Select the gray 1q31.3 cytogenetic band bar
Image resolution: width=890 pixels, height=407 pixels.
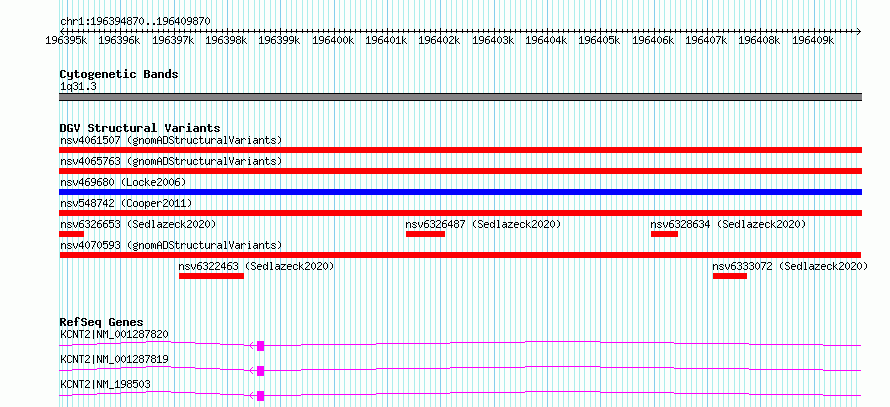pyautogui.click(x=461, y=97)
